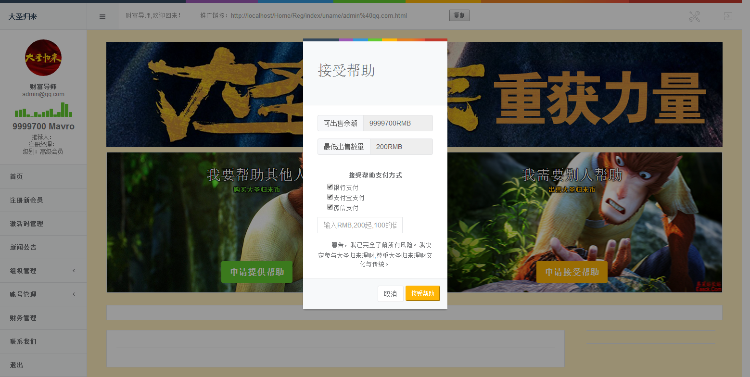Expand the 组织管理 sidebar chevron
Screen dimensions: 750x377
point(74,271)
